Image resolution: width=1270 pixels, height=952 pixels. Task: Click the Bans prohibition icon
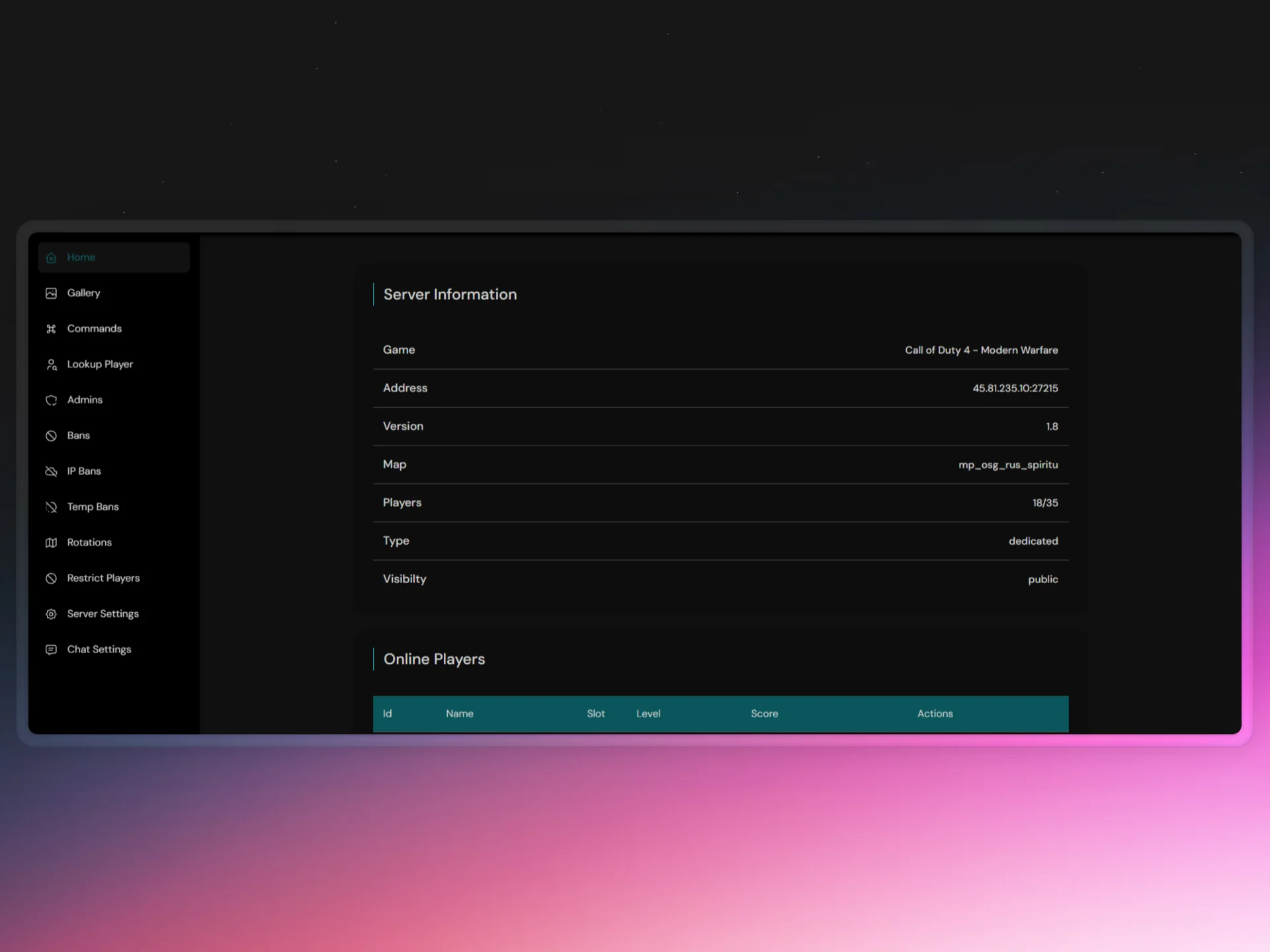52,436
